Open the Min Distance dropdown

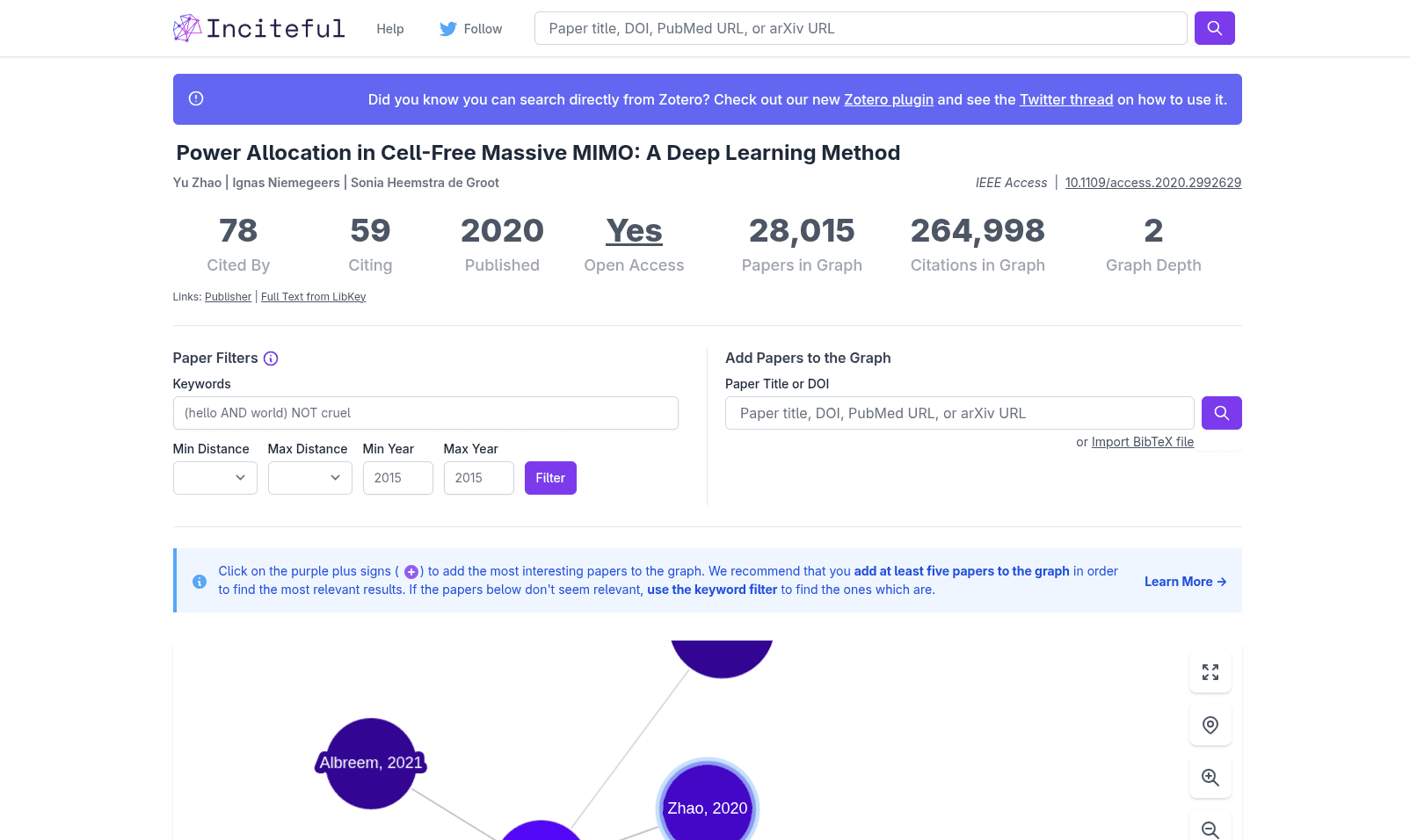click(x=215, y=478)
